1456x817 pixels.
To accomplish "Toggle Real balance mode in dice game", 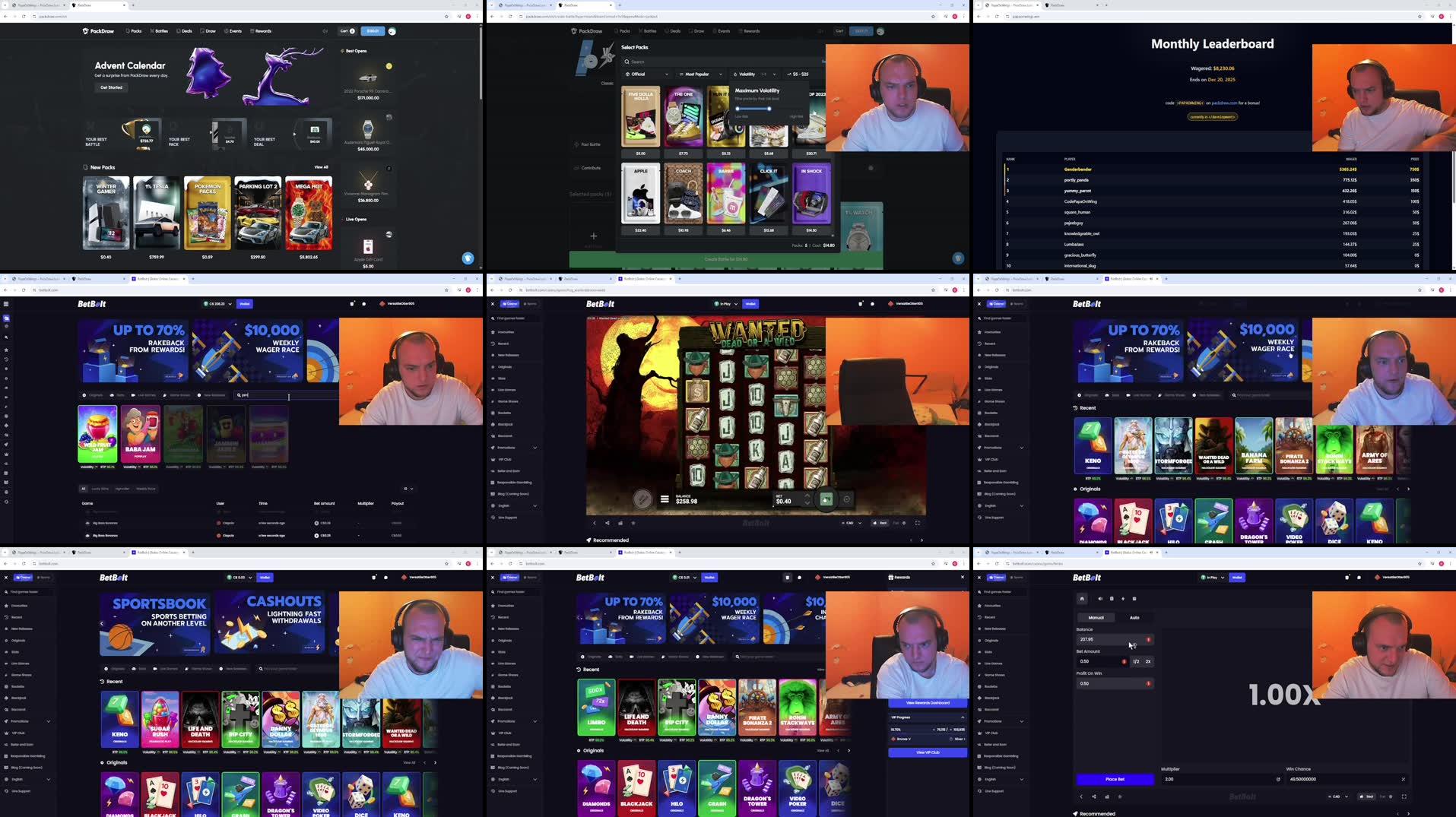I will [1369, 796].
